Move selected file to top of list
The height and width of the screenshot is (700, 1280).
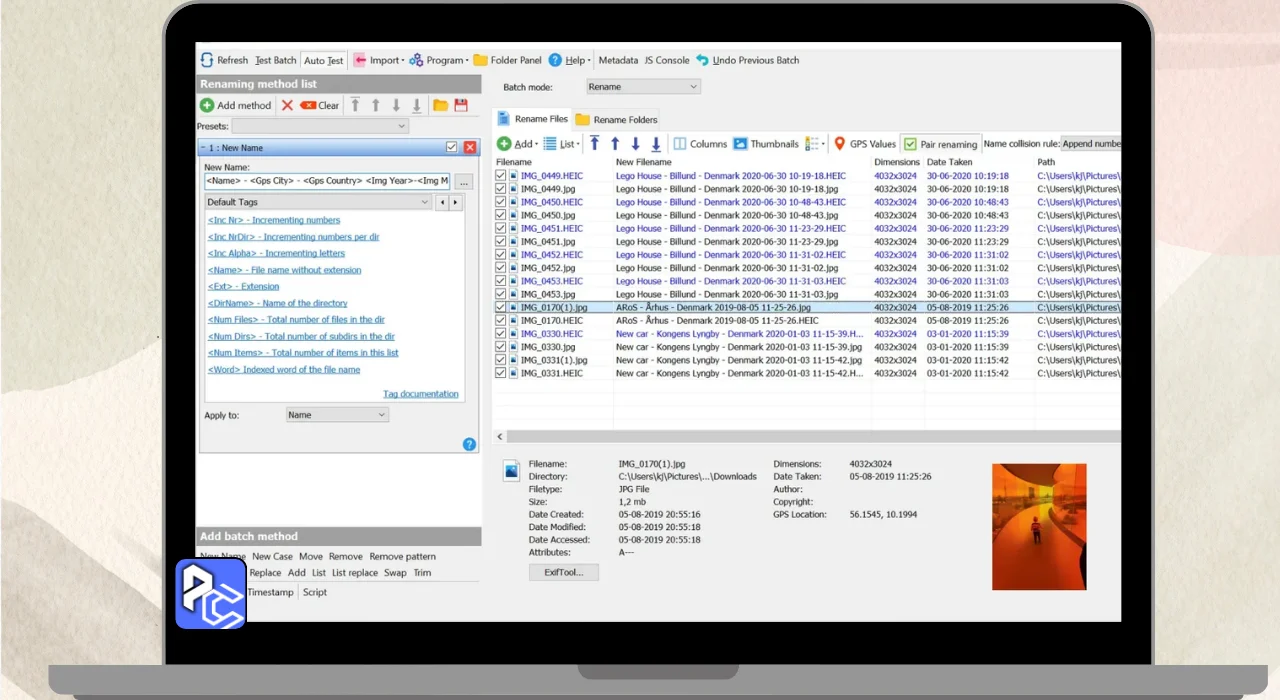[594, 144]
